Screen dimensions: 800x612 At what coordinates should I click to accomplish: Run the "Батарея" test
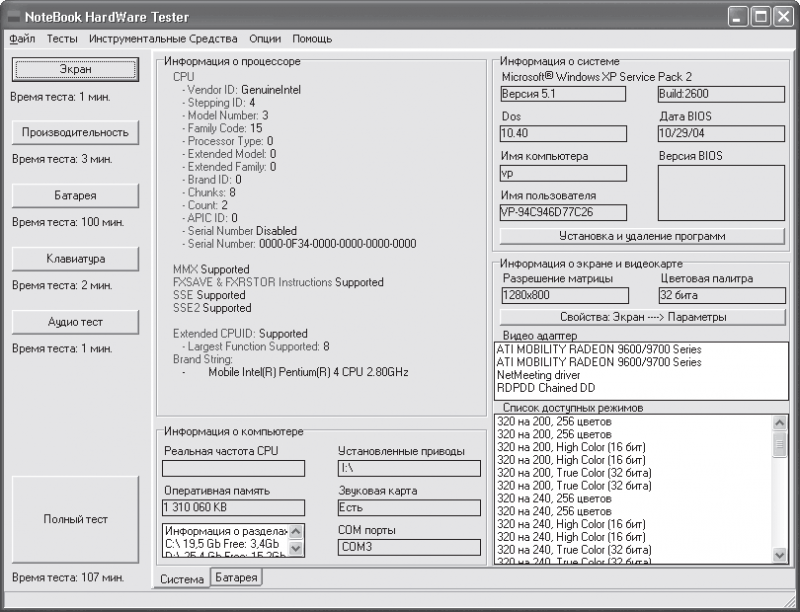point(75,195)
